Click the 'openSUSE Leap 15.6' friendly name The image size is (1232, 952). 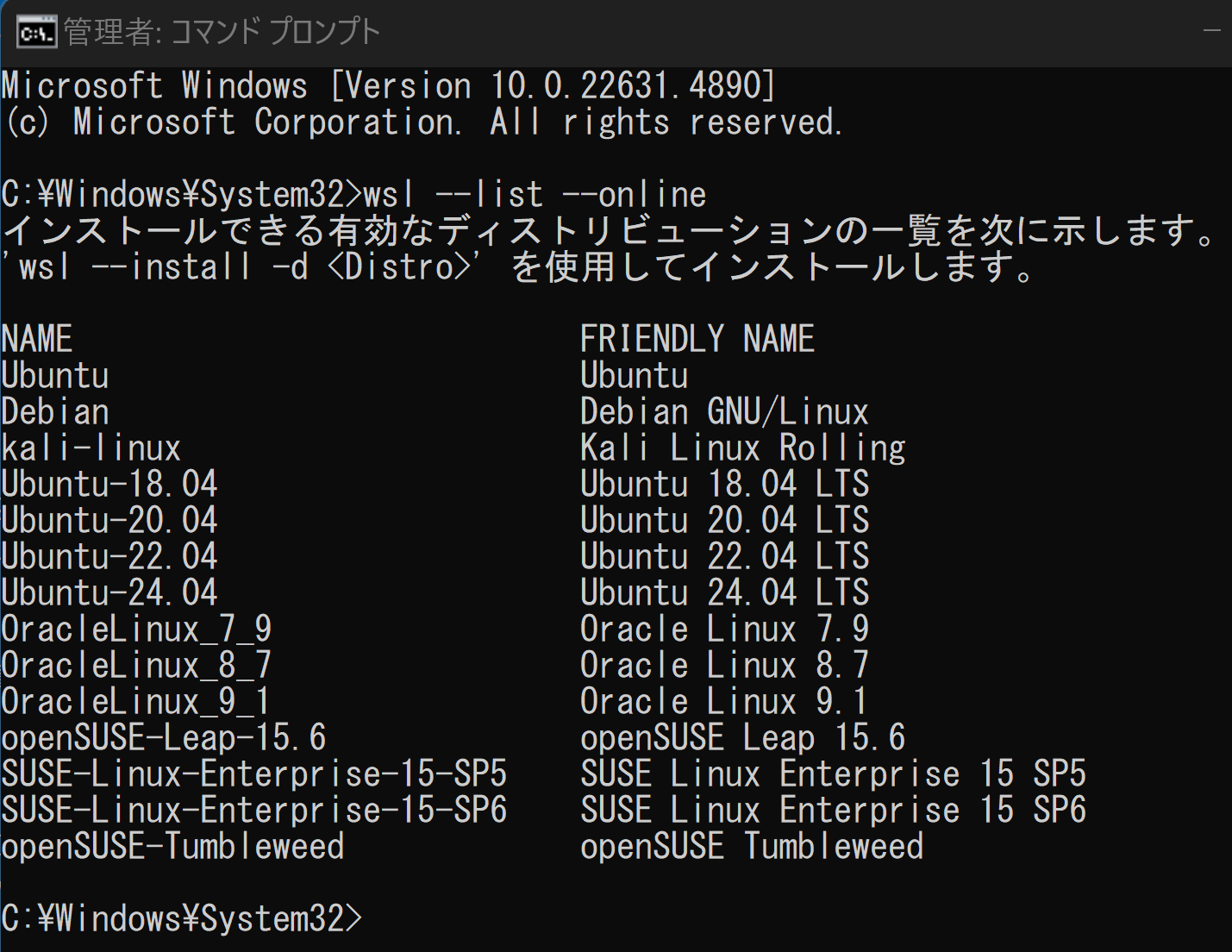point(743,737)
